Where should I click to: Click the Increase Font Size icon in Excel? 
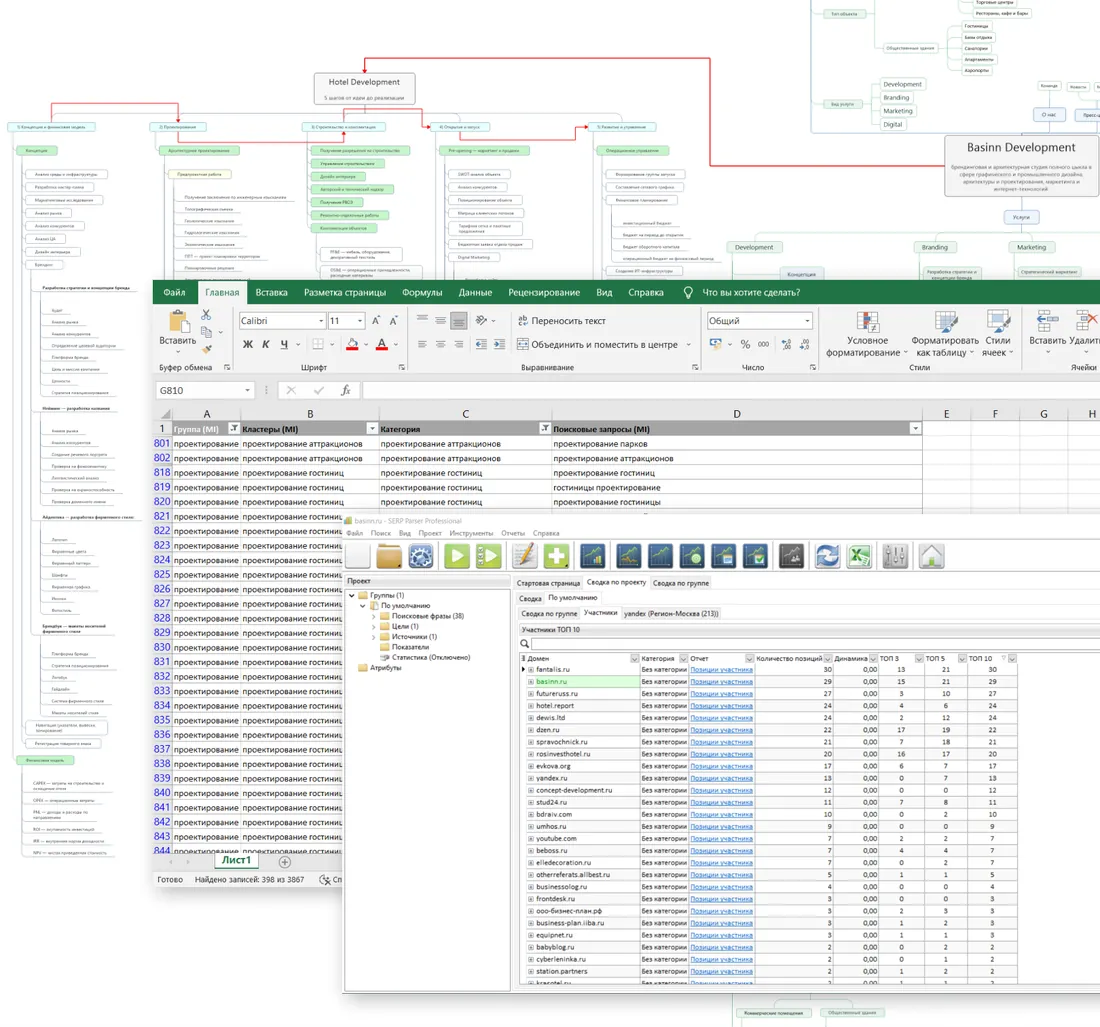tap(376, 321)
